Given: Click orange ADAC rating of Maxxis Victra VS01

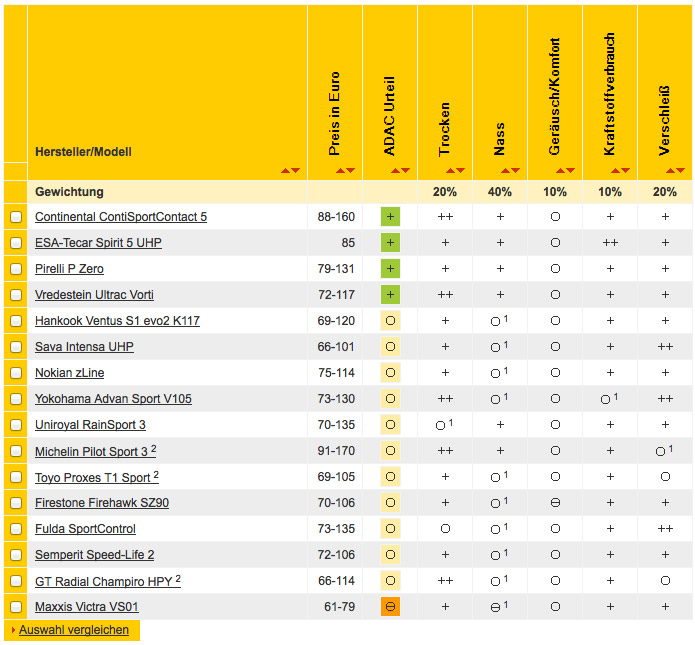Looking at the screenshot, I should click(390, 607).
